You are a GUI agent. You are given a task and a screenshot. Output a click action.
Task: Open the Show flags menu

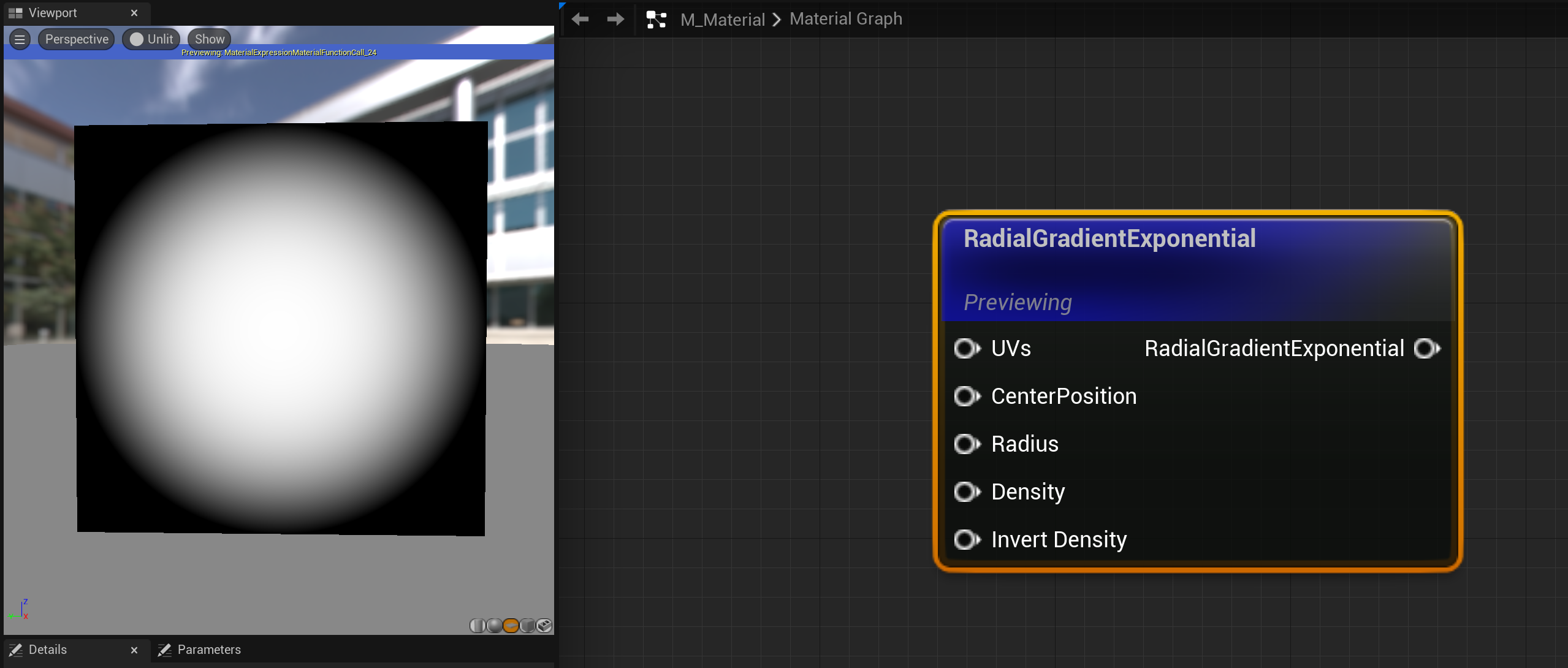click(x=210, y=39)
